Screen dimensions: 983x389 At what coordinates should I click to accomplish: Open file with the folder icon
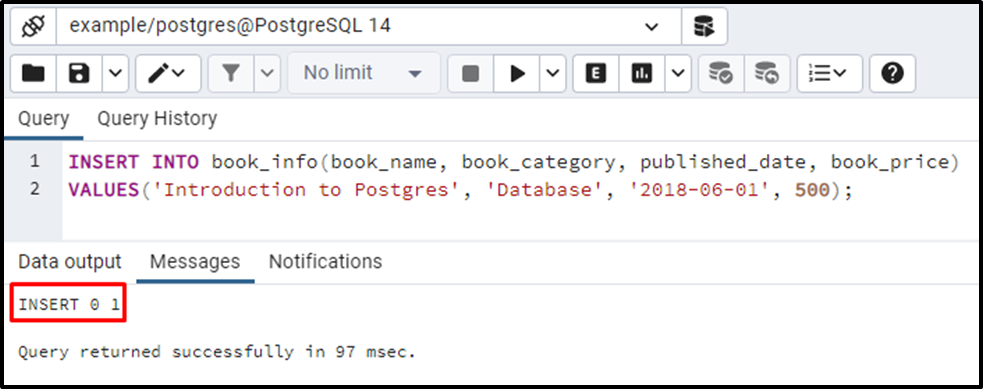coord(33,73)
